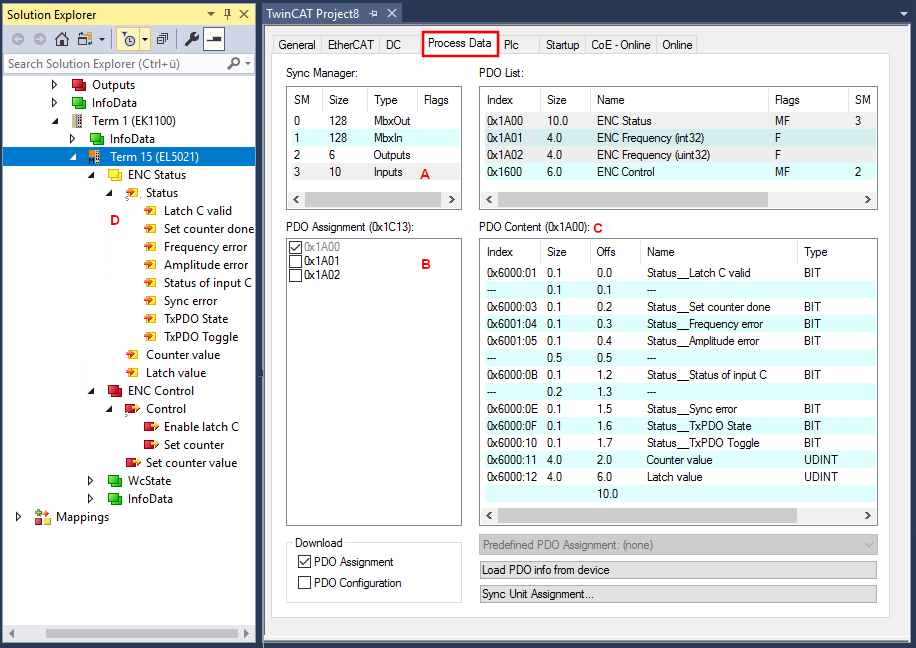Click the Counter value variable icon
The width and height of the screenshot is (916, 648).
click(132, 355)
